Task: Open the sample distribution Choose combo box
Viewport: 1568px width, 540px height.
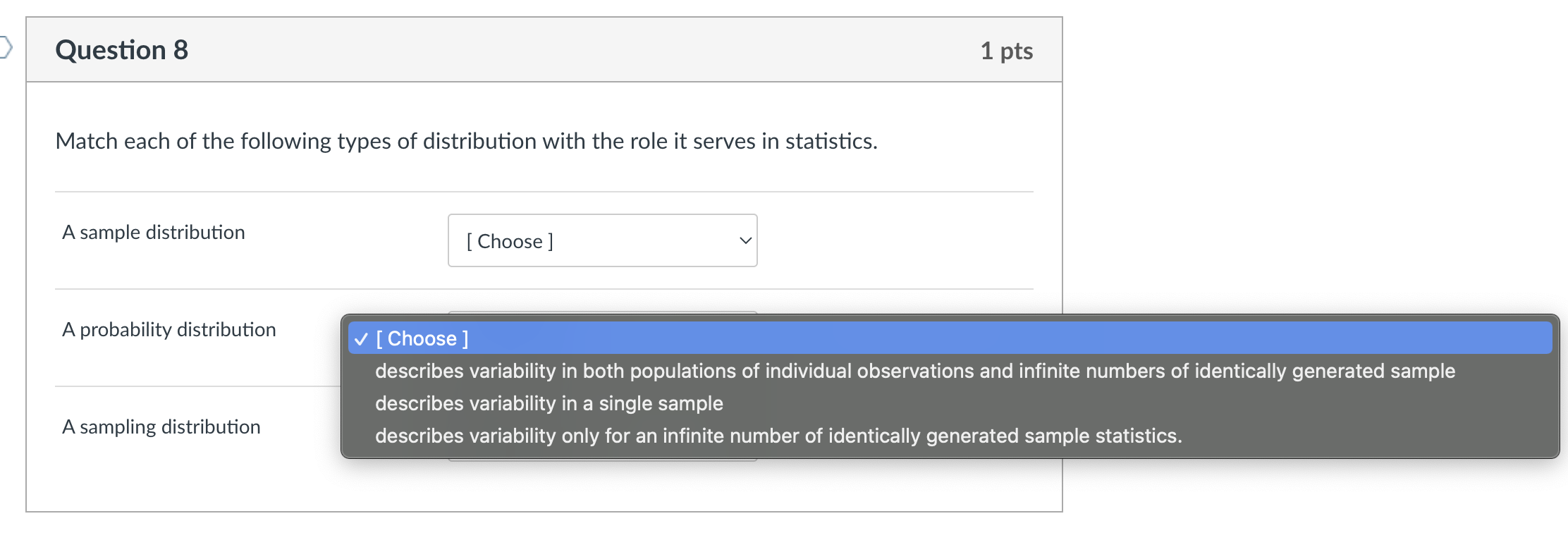Action: click(602, 241)
